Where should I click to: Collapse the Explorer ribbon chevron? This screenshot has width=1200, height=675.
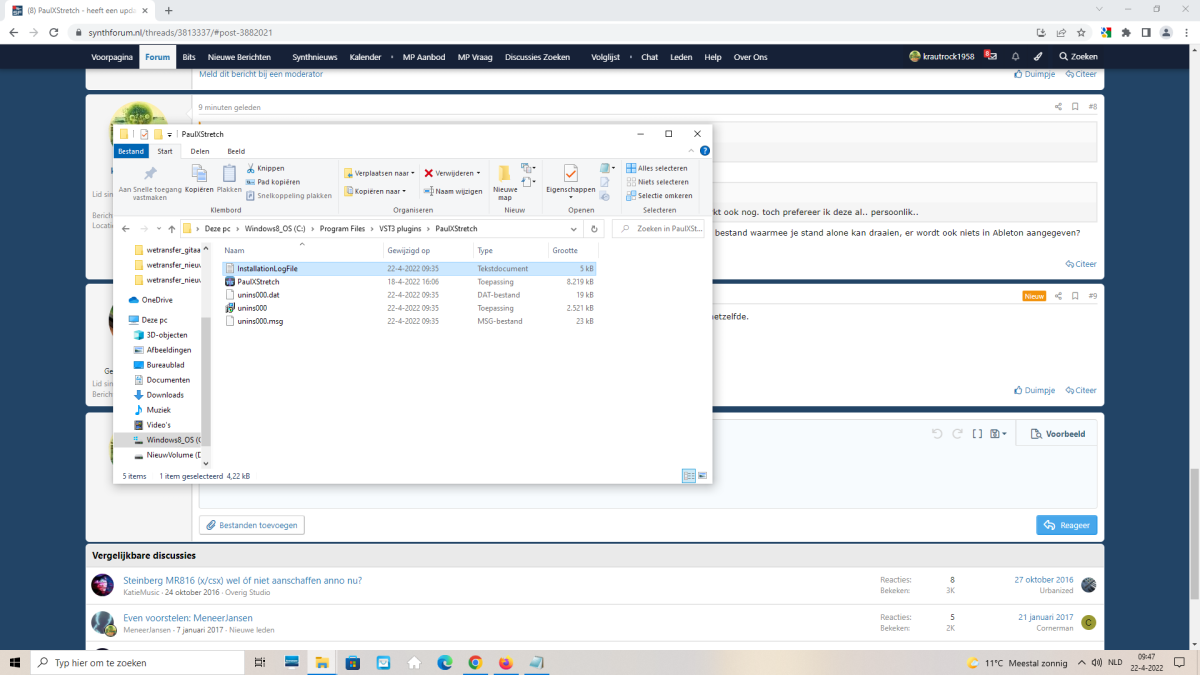(x=691, y=151)
